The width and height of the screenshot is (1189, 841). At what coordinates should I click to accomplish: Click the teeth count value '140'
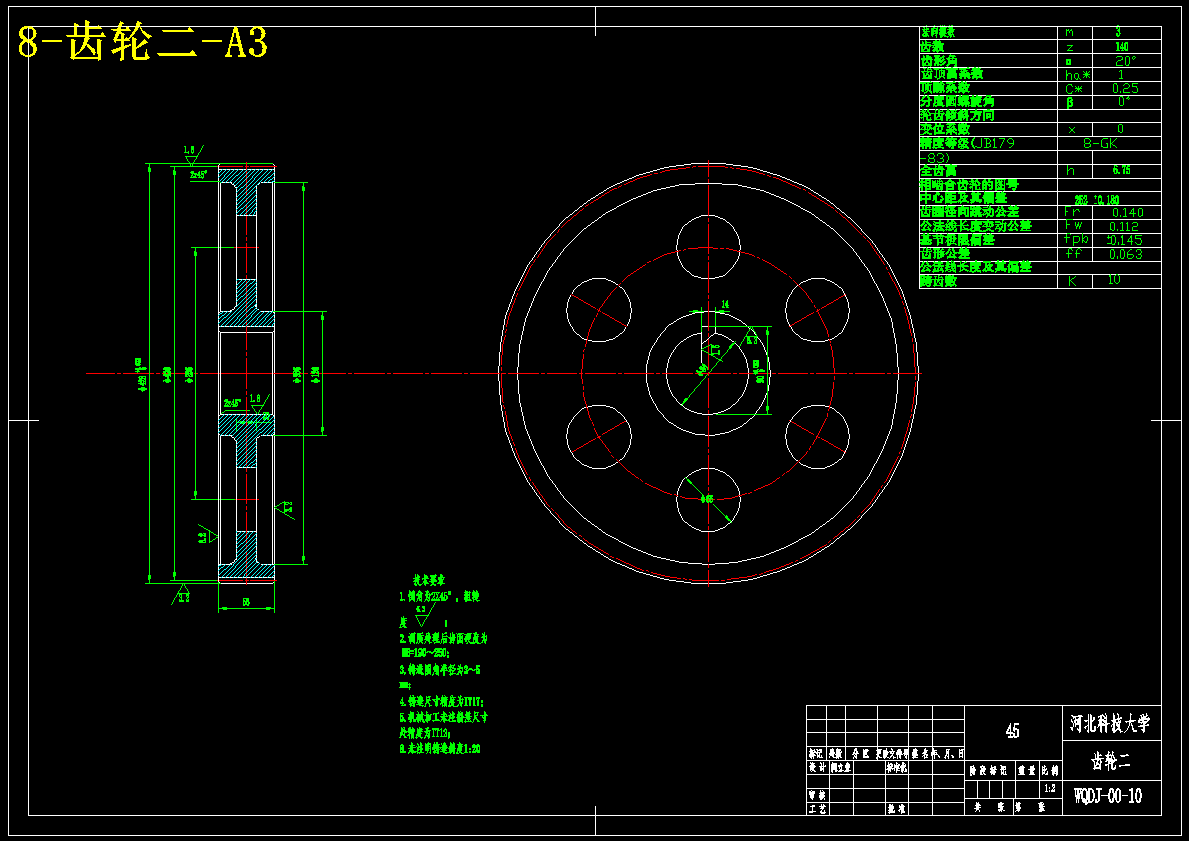point(1122,47)
